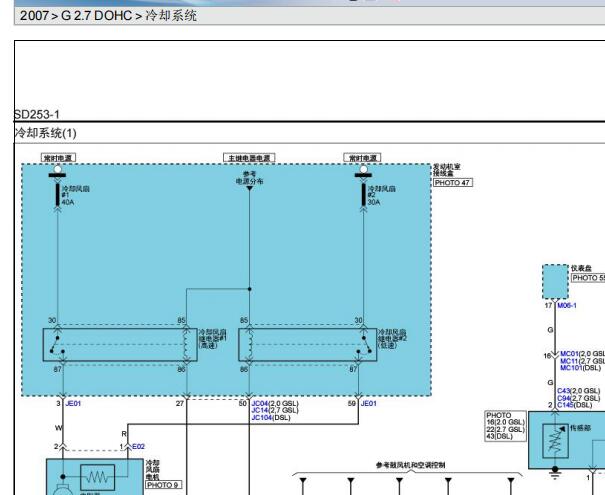This screenshot has width=605, height=495.
Task: Open the C94 connector link
Action: (563, 398)
